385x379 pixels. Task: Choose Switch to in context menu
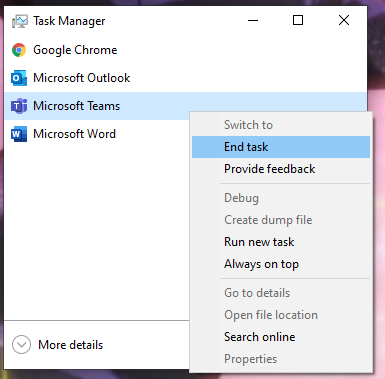pyautogui.click(x=281, y=125)
